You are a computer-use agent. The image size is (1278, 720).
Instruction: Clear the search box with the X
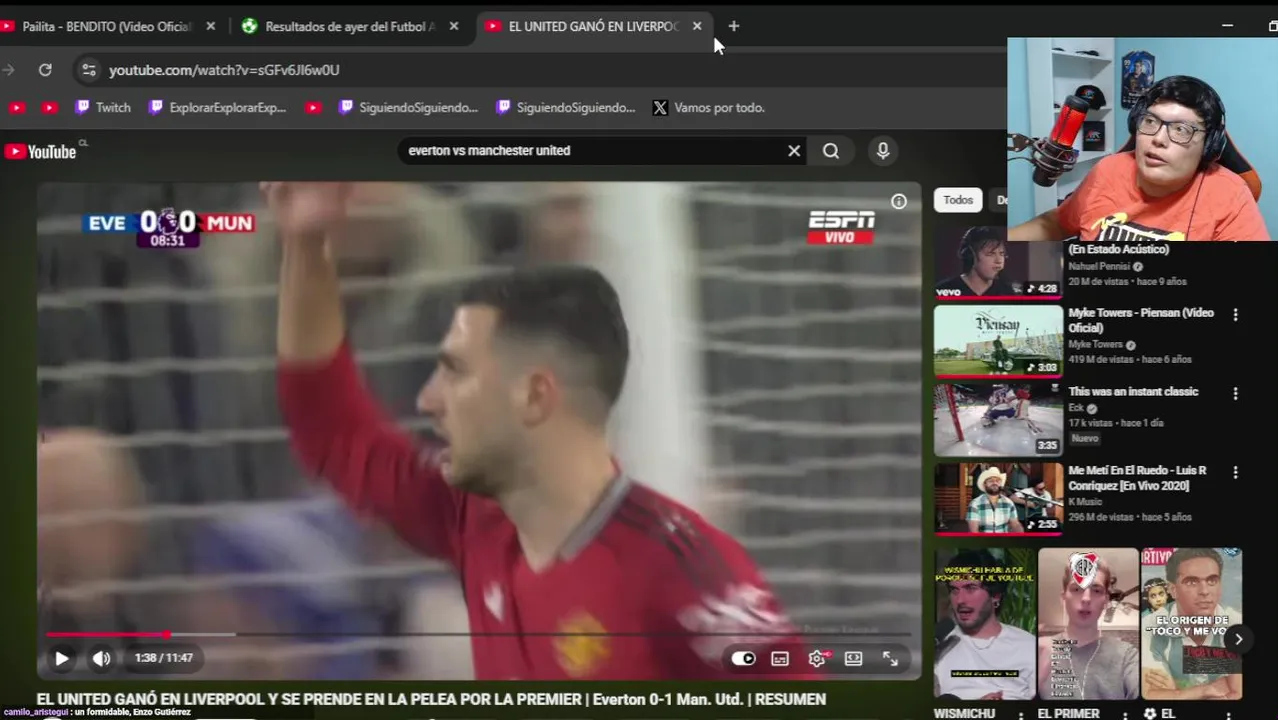pyautogui.click(x=794, y=151)
